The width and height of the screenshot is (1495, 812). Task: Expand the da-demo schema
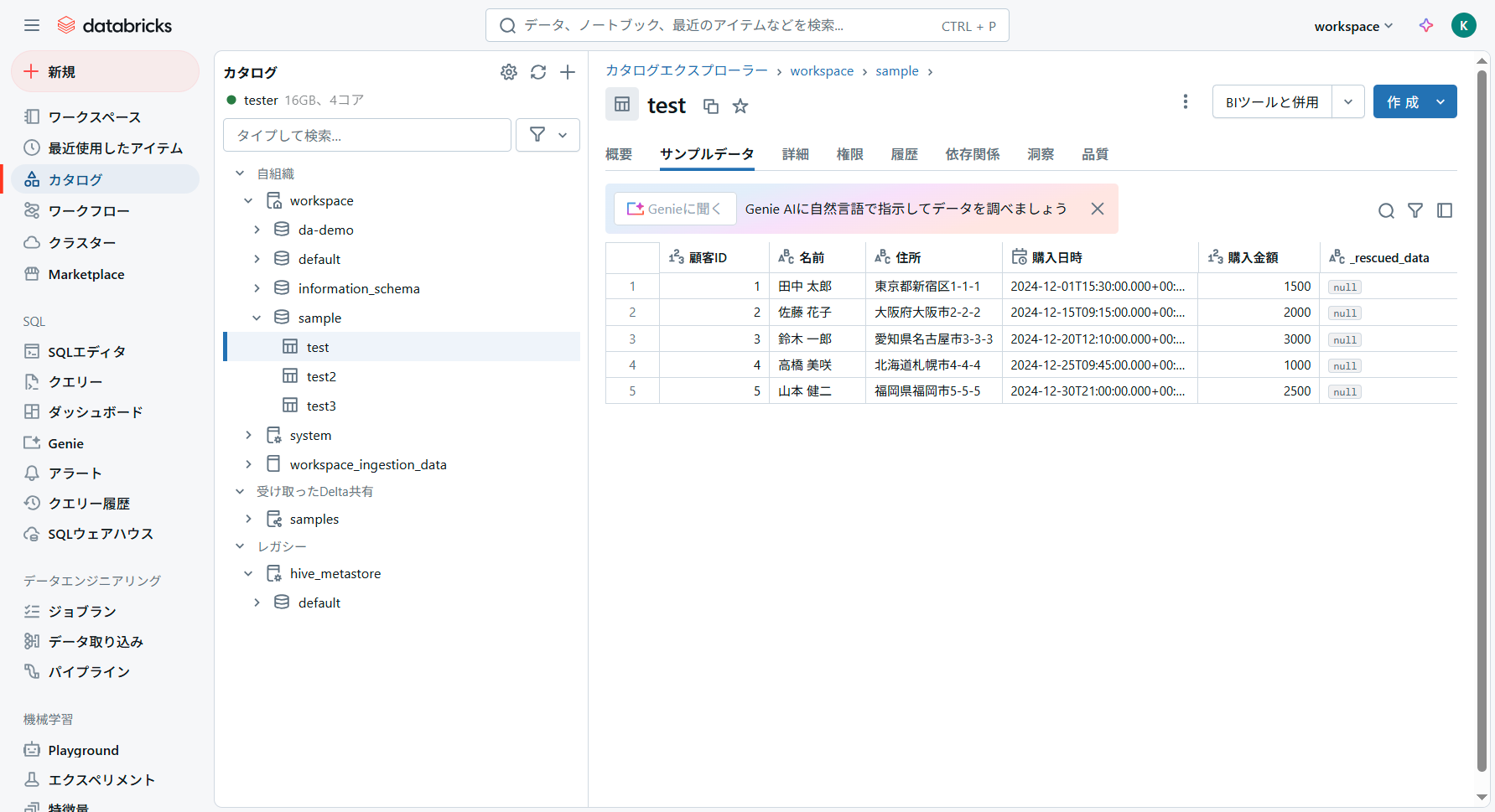click(257, 230)
